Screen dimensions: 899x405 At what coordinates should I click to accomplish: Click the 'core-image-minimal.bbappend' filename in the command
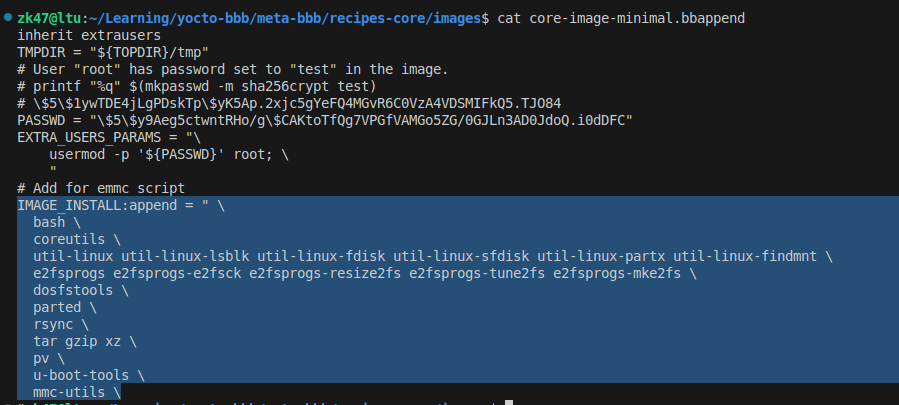(x=638, y=19)
